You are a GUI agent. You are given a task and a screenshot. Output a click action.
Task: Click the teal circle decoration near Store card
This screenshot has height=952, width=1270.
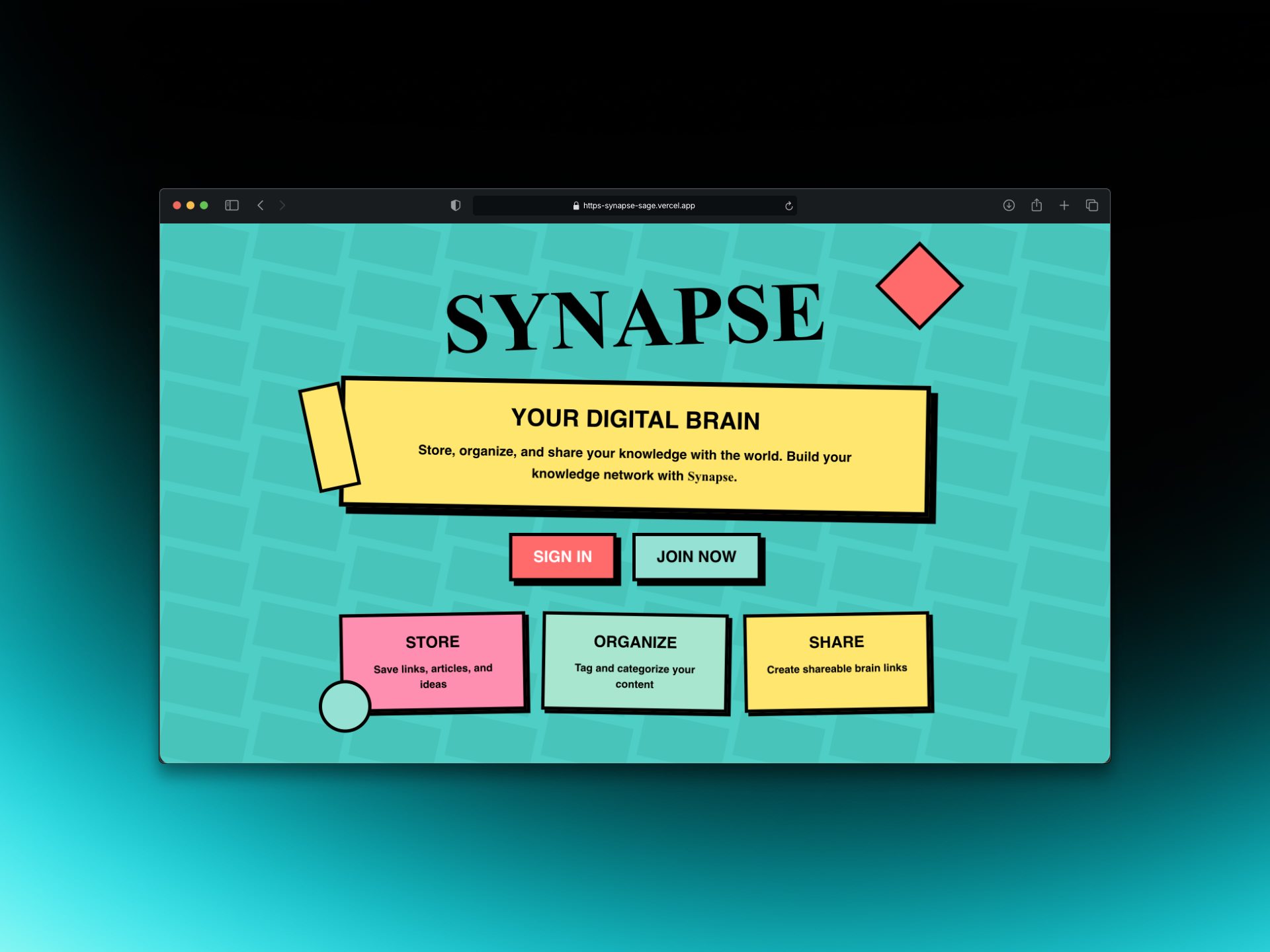[345, 706]
